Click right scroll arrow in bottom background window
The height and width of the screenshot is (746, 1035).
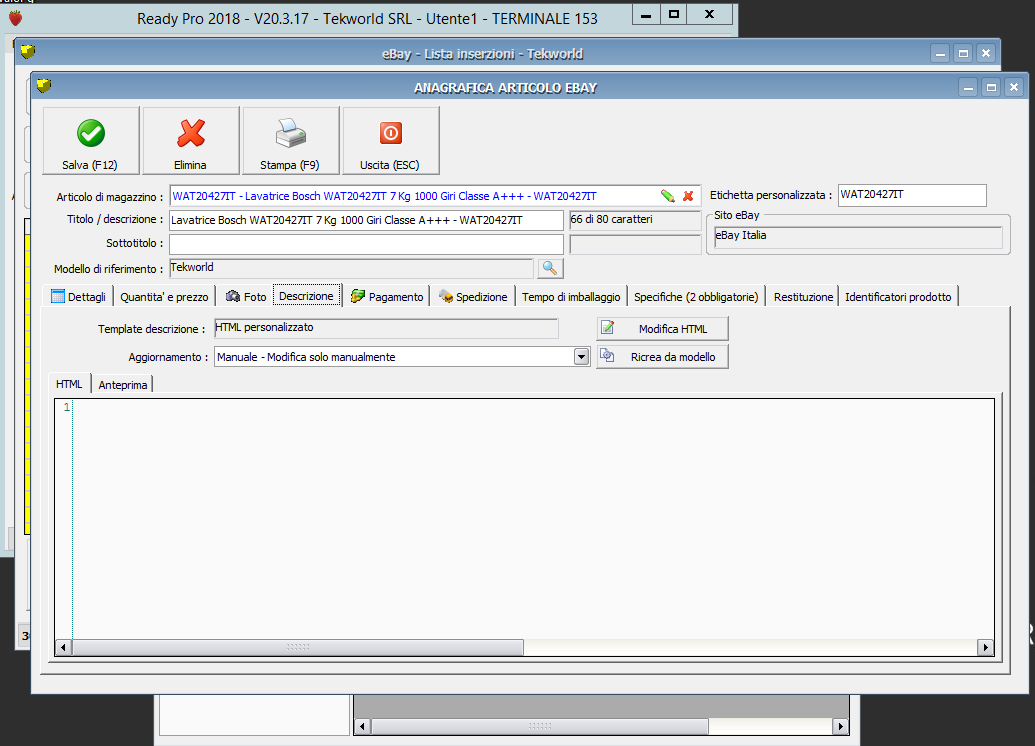tap(840, 726)
